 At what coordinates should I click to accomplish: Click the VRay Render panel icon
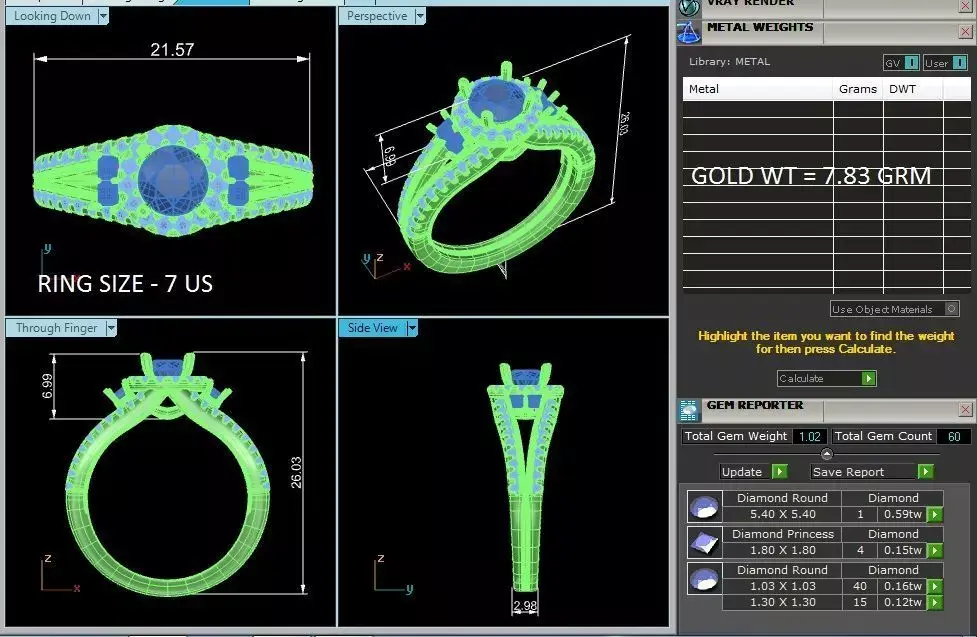pyautogui.click(x=689, y=7)
